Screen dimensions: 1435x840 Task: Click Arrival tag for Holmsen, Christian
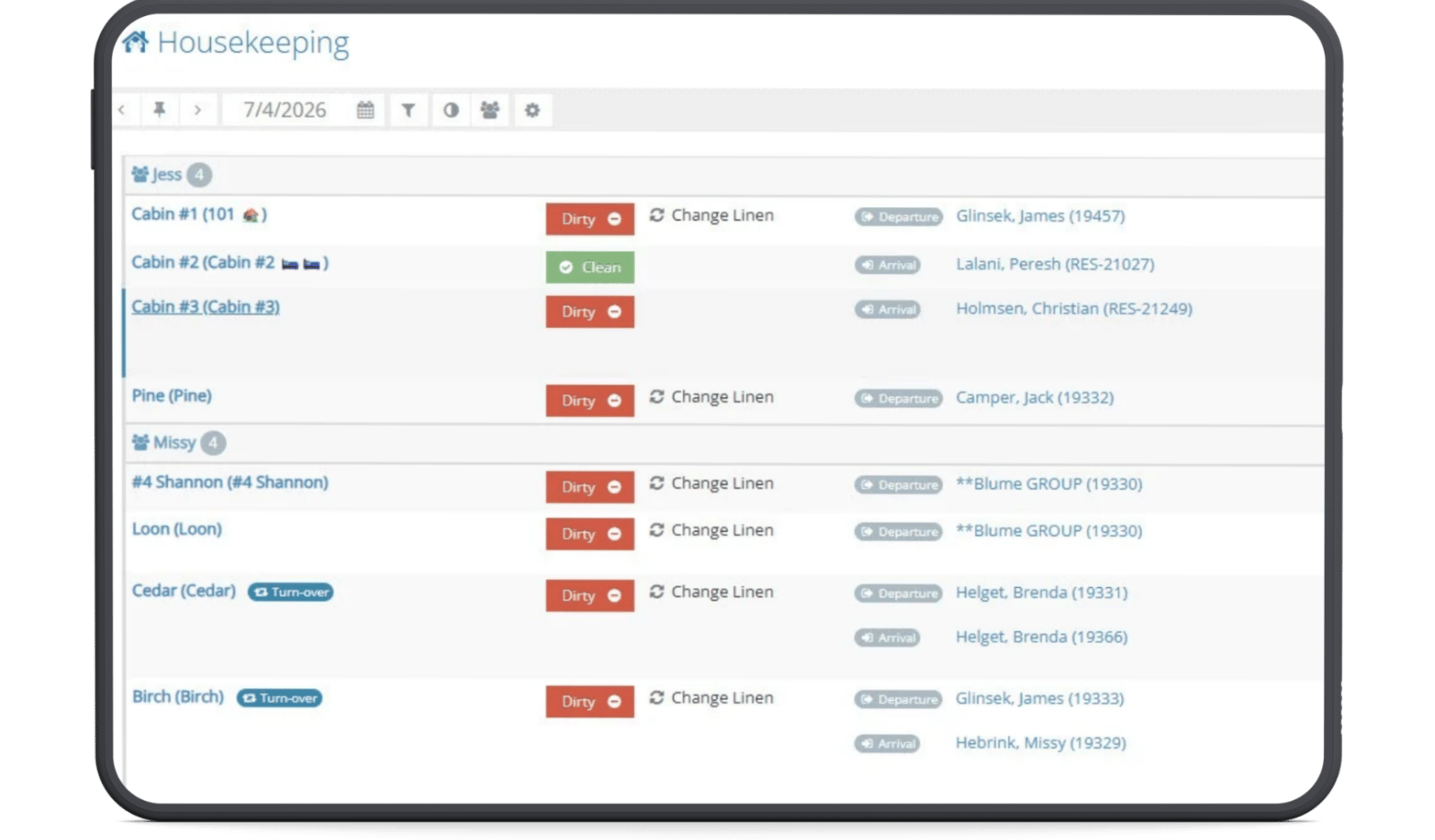(887, 309)
